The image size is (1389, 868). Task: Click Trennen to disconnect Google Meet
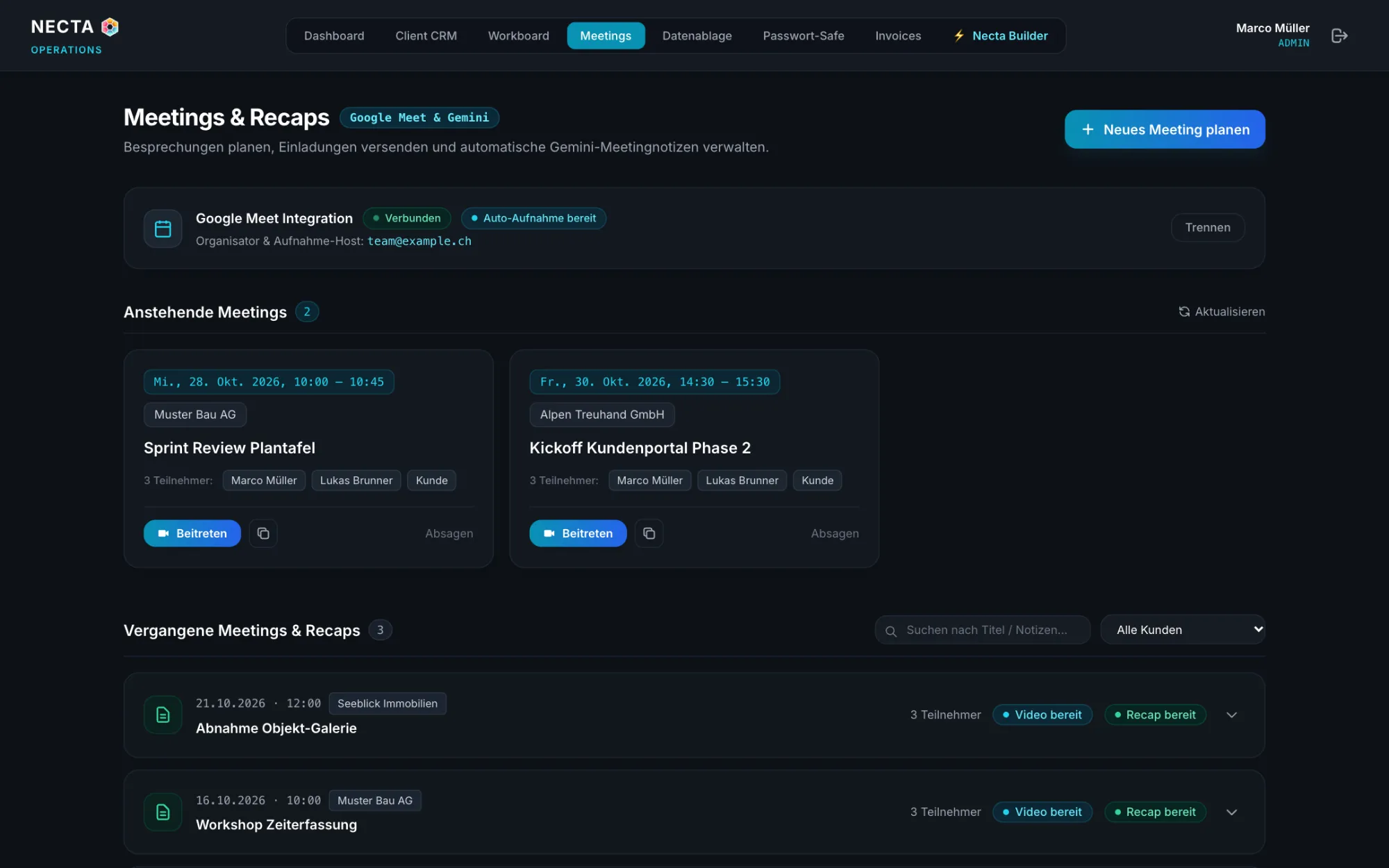tap(1208, 228)
